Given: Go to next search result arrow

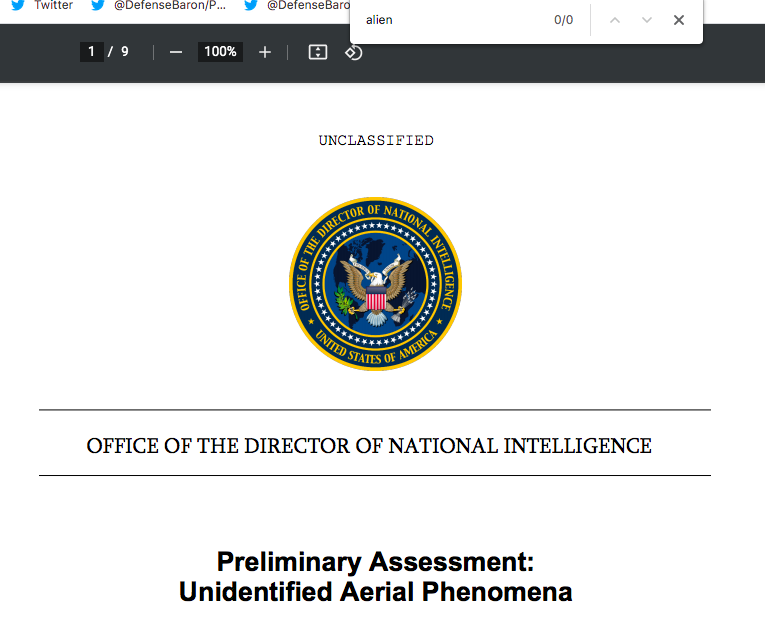Looking at the screenshot, I should point(646,20).
